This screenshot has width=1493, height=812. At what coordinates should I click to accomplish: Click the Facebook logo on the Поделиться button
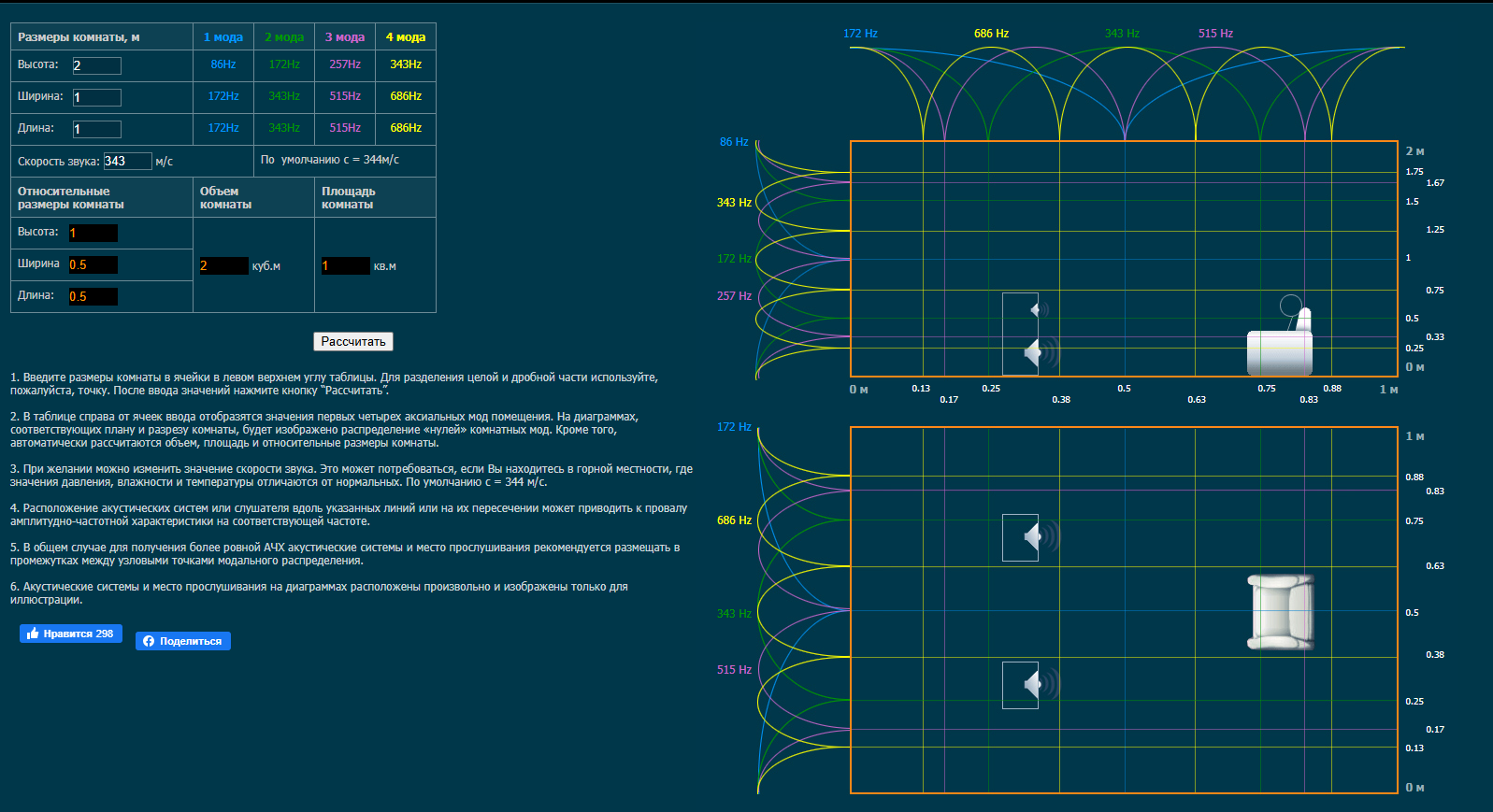[x=149, y=641]
